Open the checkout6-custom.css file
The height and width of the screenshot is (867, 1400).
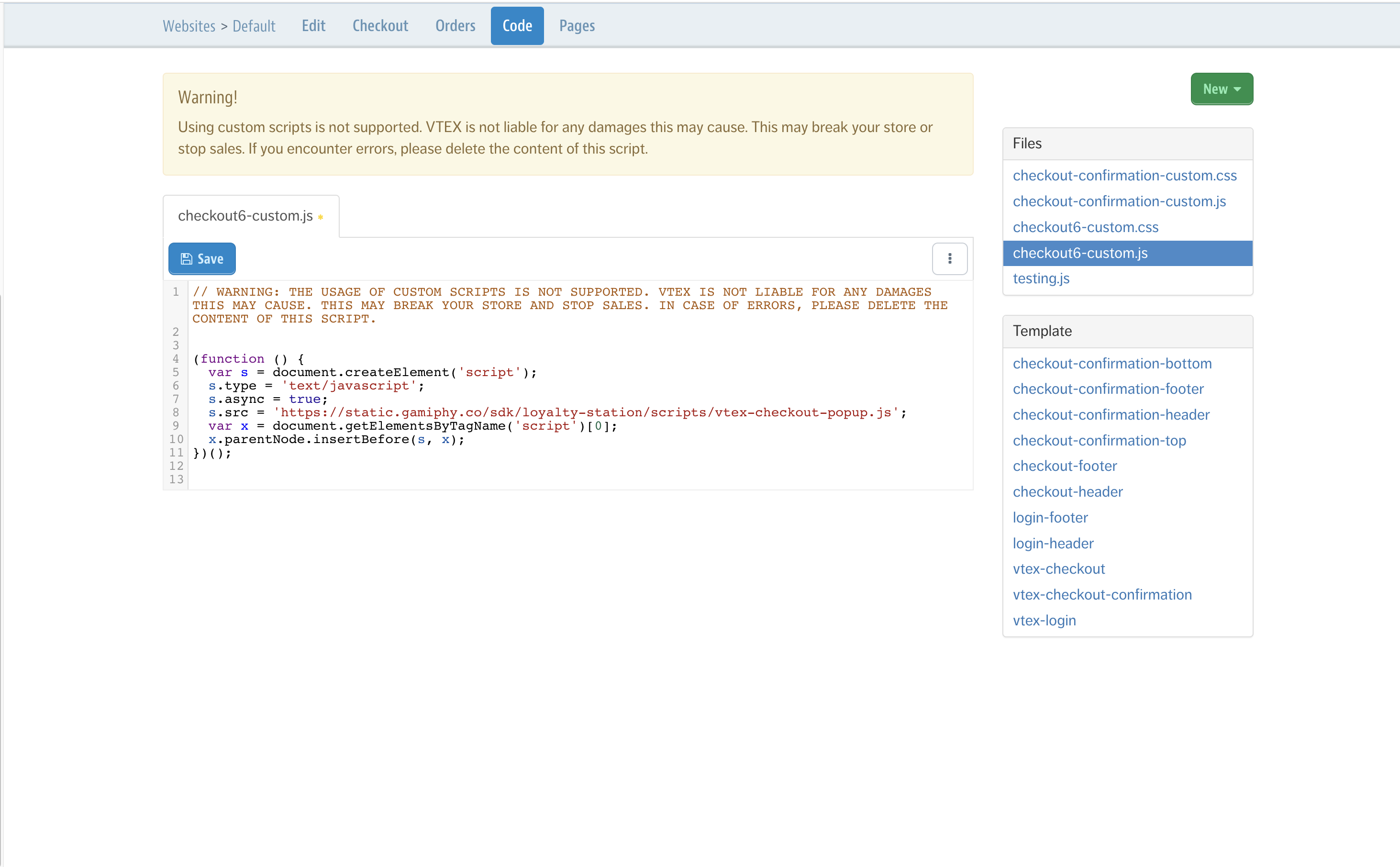tap(1085, 227)
